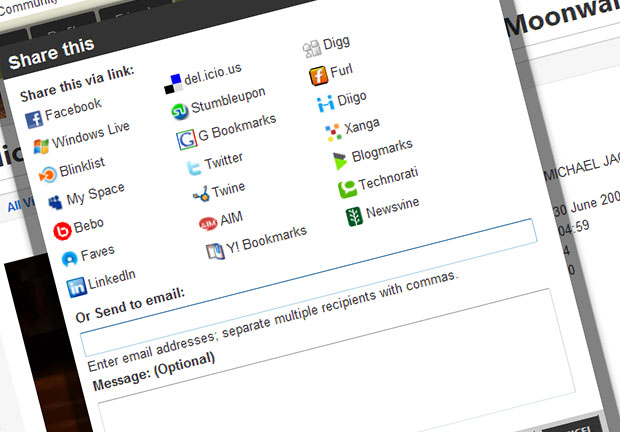Click the Xanga colored squares icon
This screenshot has width=620, height=432.
tap(333, 132)
